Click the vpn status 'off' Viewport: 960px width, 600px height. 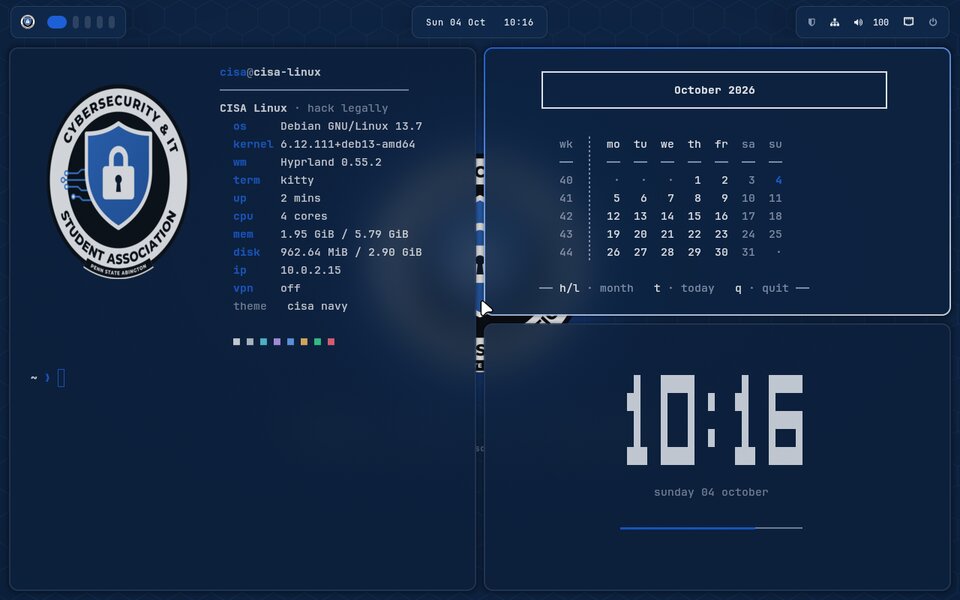pos(290,288)
